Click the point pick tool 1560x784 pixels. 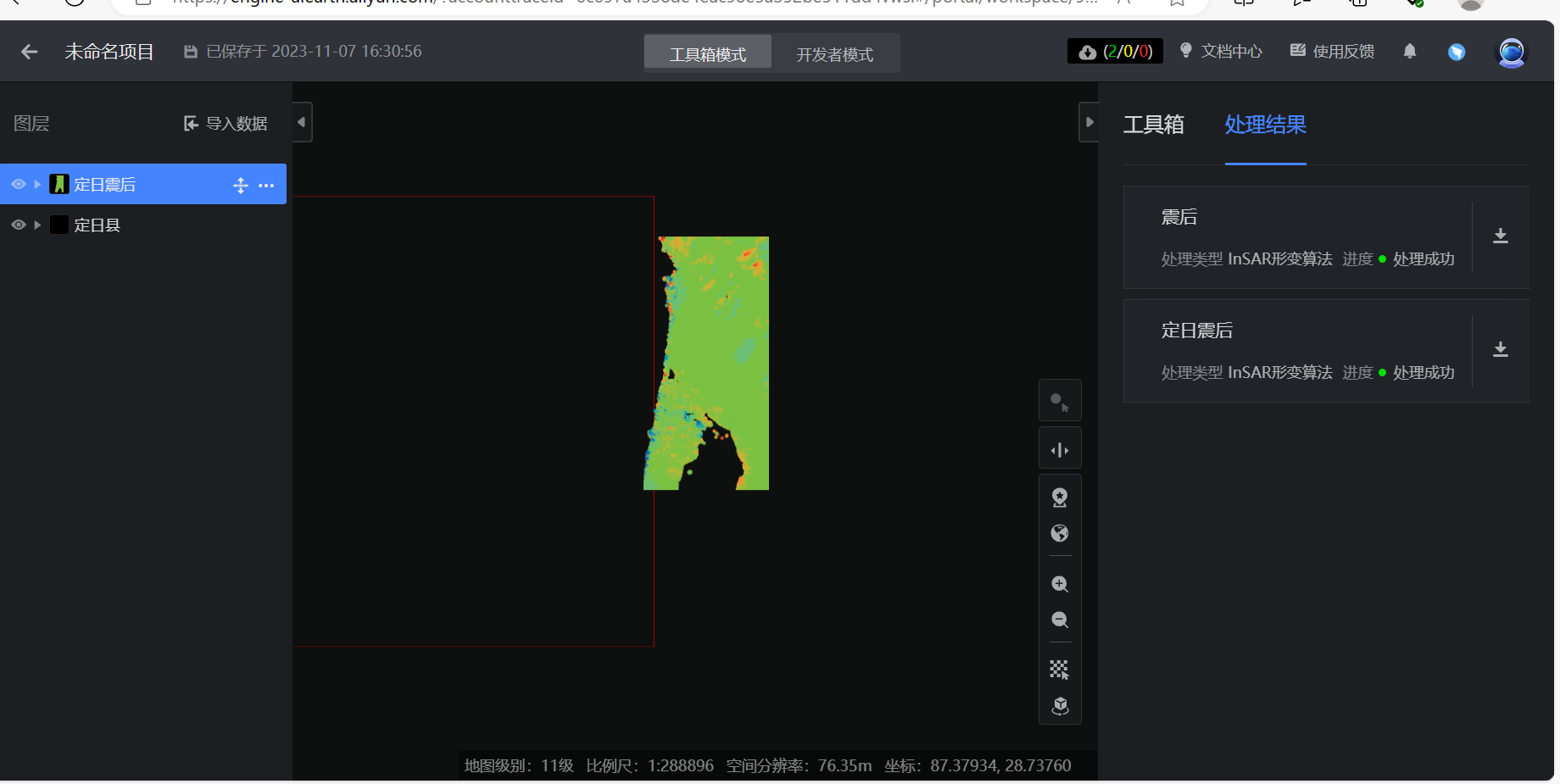[1060, 401]
